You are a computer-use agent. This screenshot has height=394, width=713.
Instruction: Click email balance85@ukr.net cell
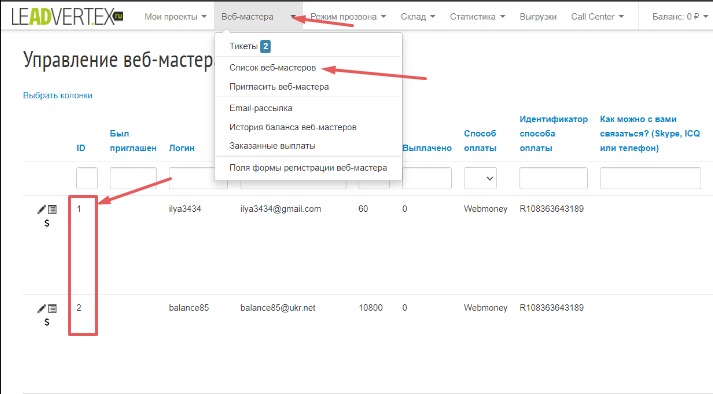[x=278, y=308]
